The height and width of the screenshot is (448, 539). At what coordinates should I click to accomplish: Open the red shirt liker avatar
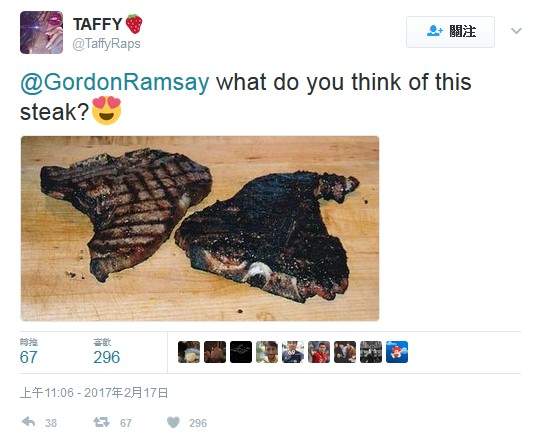pos(319,352)
